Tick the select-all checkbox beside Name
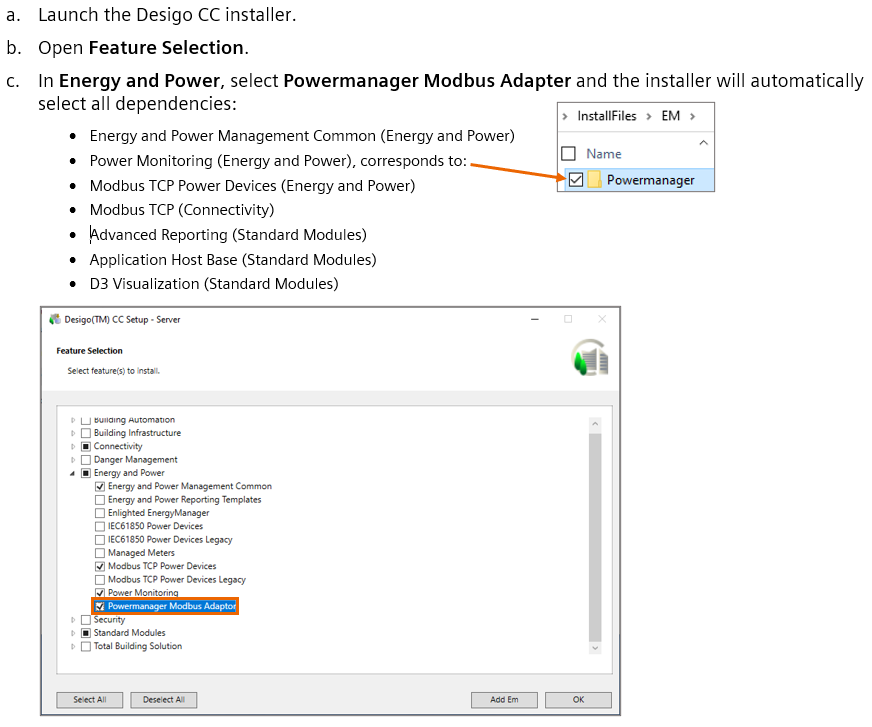Viewport: 872px width, 727px height. click(x=569, y=154)
